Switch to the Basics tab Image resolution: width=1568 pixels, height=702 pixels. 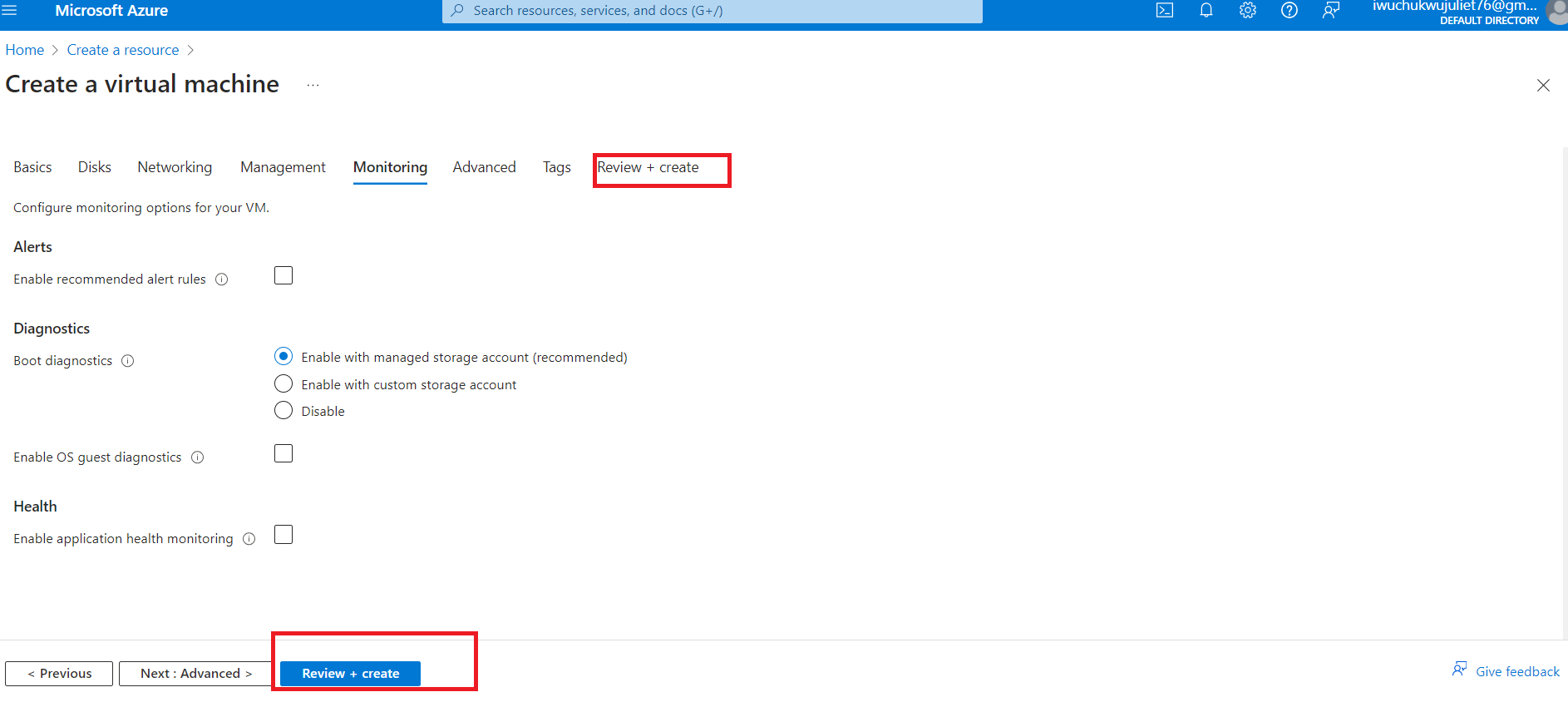pyautogui.click(x=32, y=167)
